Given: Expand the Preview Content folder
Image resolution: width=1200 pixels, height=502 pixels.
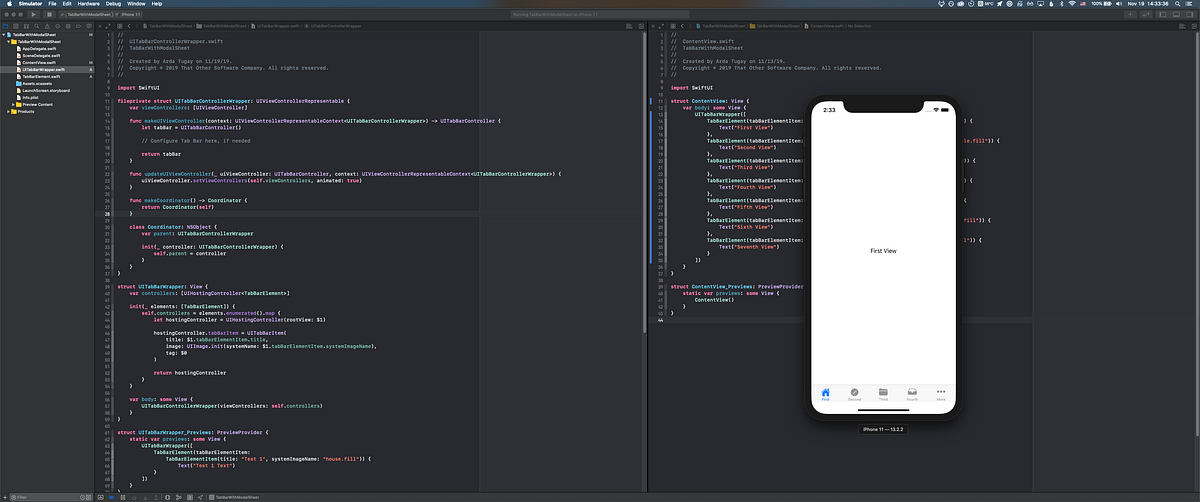Looking at the screenshot, I should [x=14, y=104].
